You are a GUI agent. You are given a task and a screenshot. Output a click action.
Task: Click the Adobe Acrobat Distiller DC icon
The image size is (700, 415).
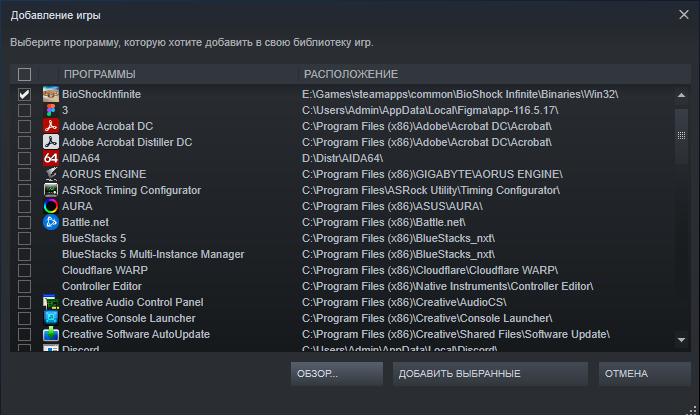coord(50,142)
